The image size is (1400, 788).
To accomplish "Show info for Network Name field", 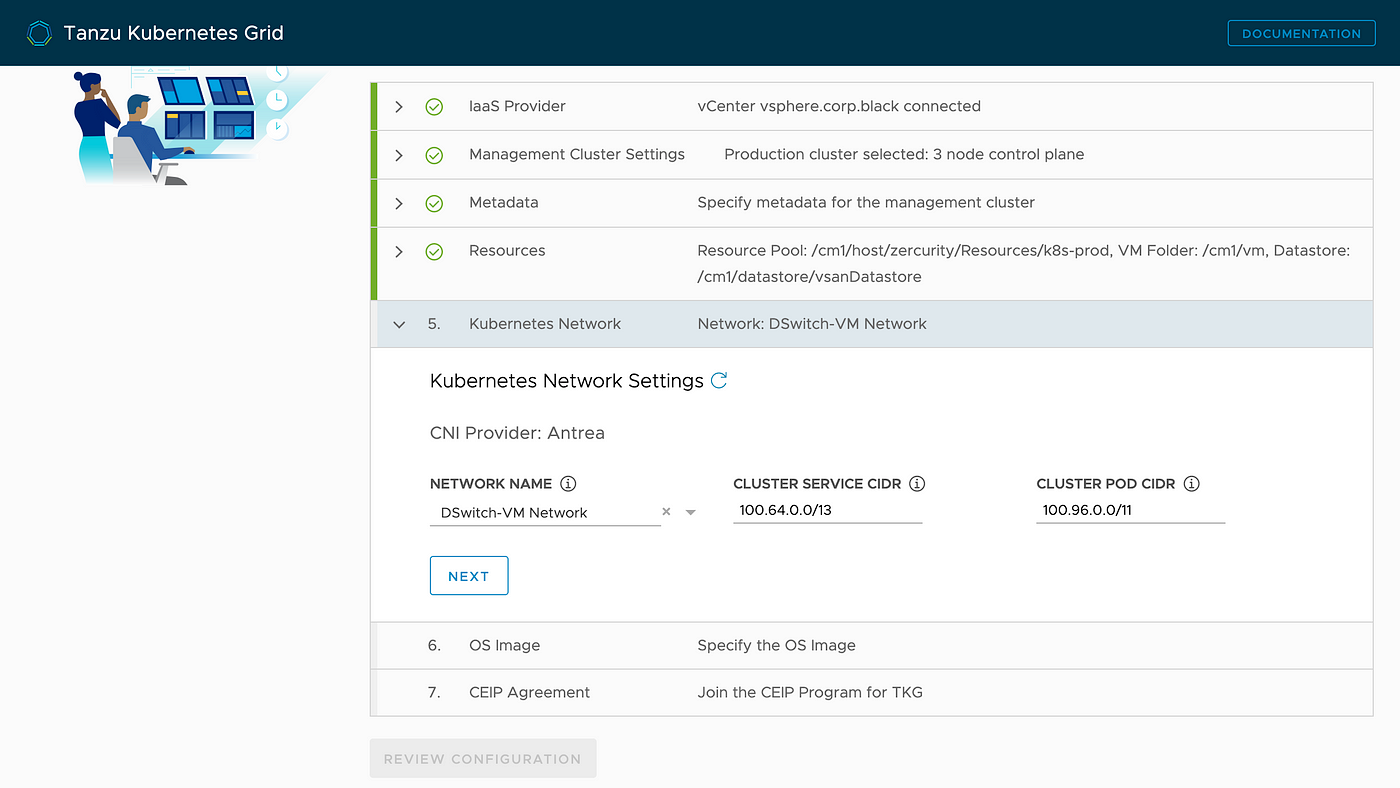I will (568, 484).
